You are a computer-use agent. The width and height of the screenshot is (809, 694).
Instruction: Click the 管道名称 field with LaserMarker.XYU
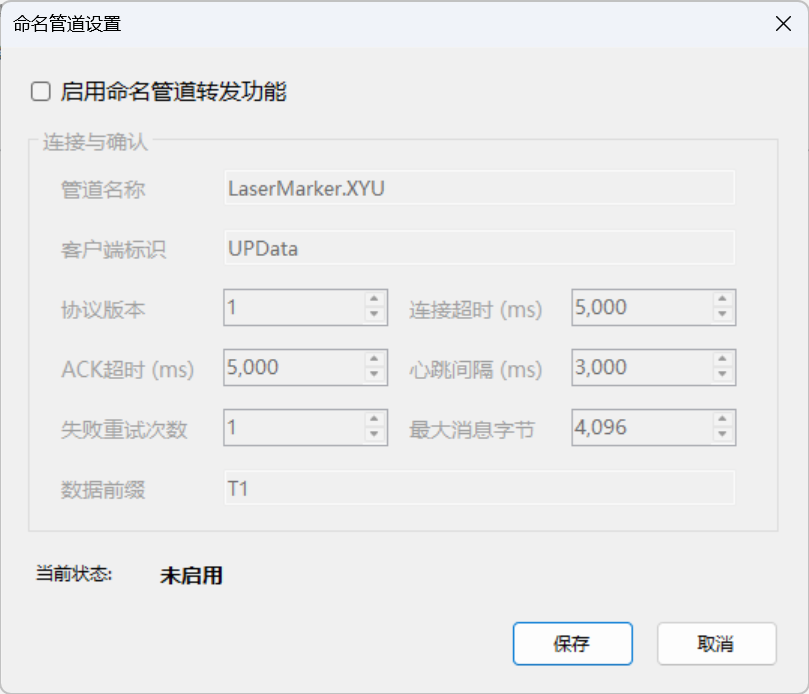coord(479,188)
